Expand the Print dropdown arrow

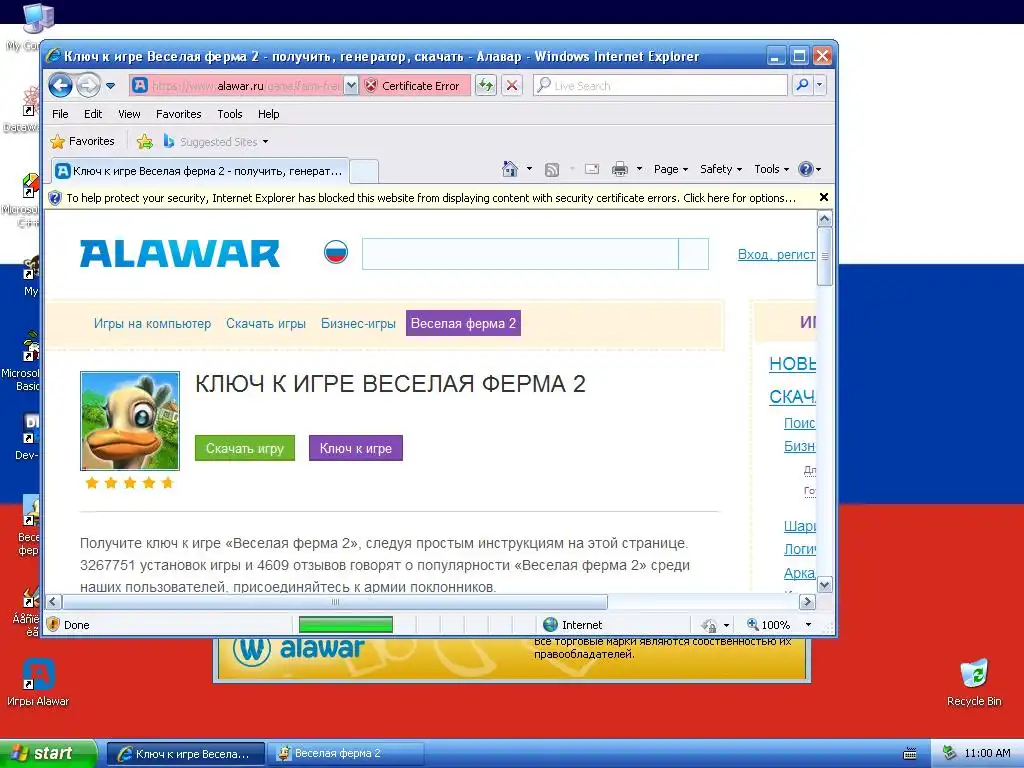(x=639, y=169)
